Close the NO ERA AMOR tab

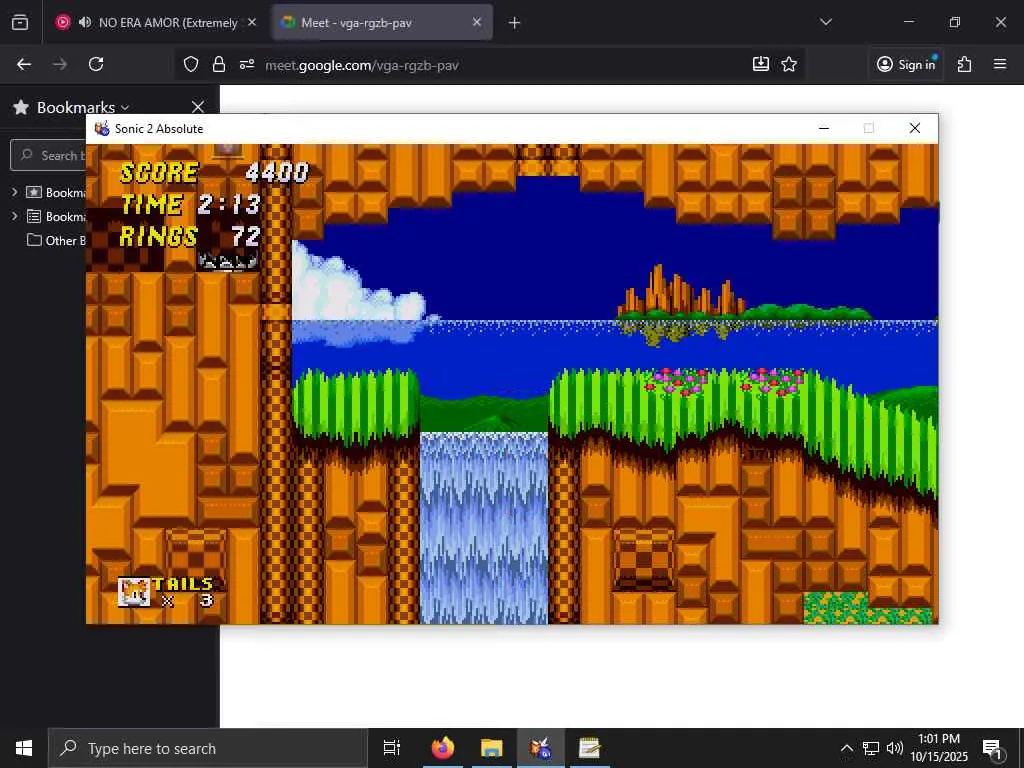click(251, 22)
